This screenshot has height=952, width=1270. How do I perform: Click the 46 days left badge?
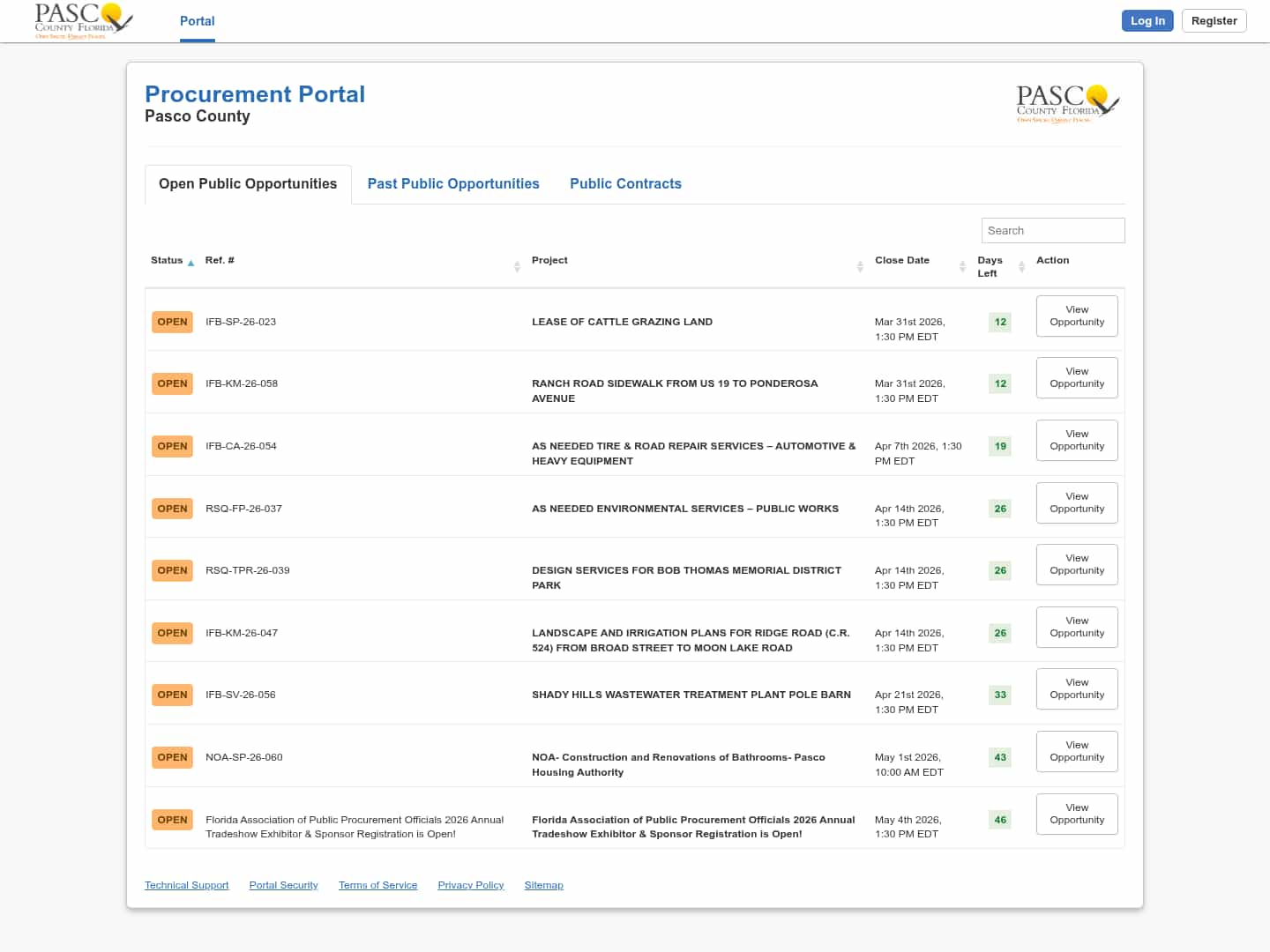(x=1000, y=820)
